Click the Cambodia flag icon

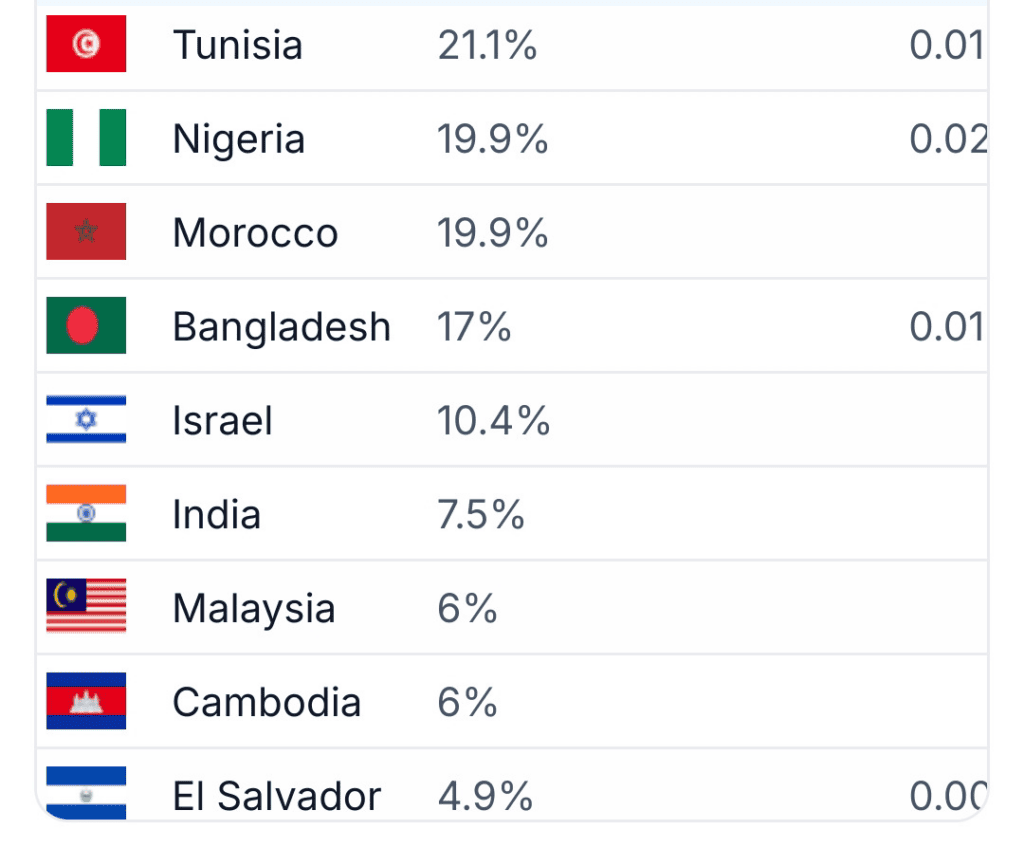tap(86, 701)
